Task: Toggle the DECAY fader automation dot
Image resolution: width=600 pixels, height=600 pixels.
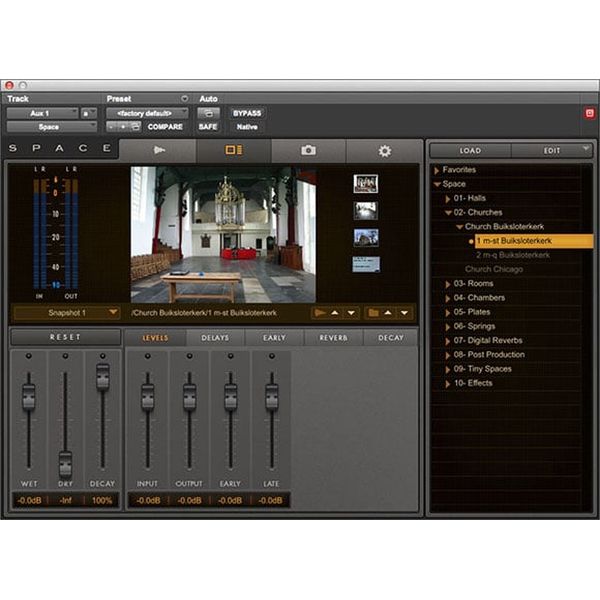Action: coord(103,356)
